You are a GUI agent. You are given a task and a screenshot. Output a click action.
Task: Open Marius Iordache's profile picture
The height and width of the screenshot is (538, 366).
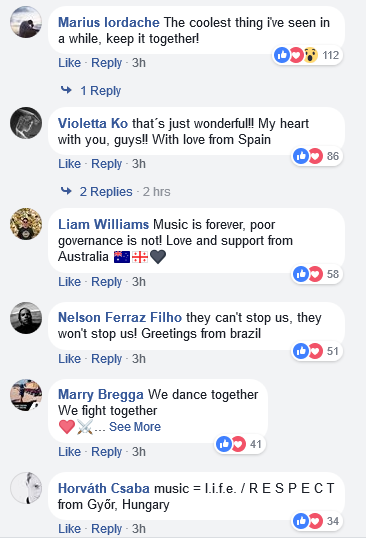point(26,22)
